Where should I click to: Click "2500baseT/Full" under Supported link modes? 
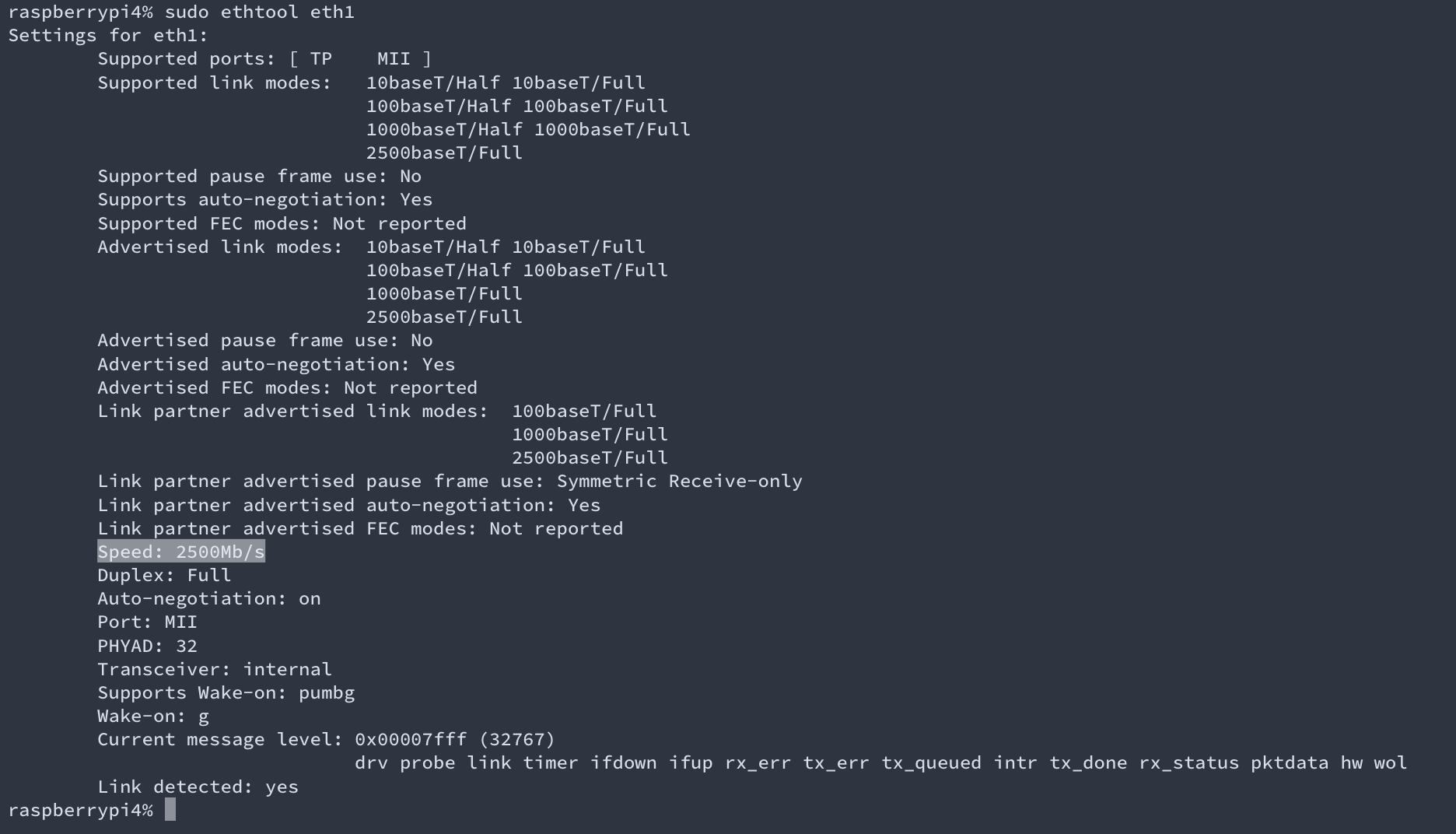(444, 152)
